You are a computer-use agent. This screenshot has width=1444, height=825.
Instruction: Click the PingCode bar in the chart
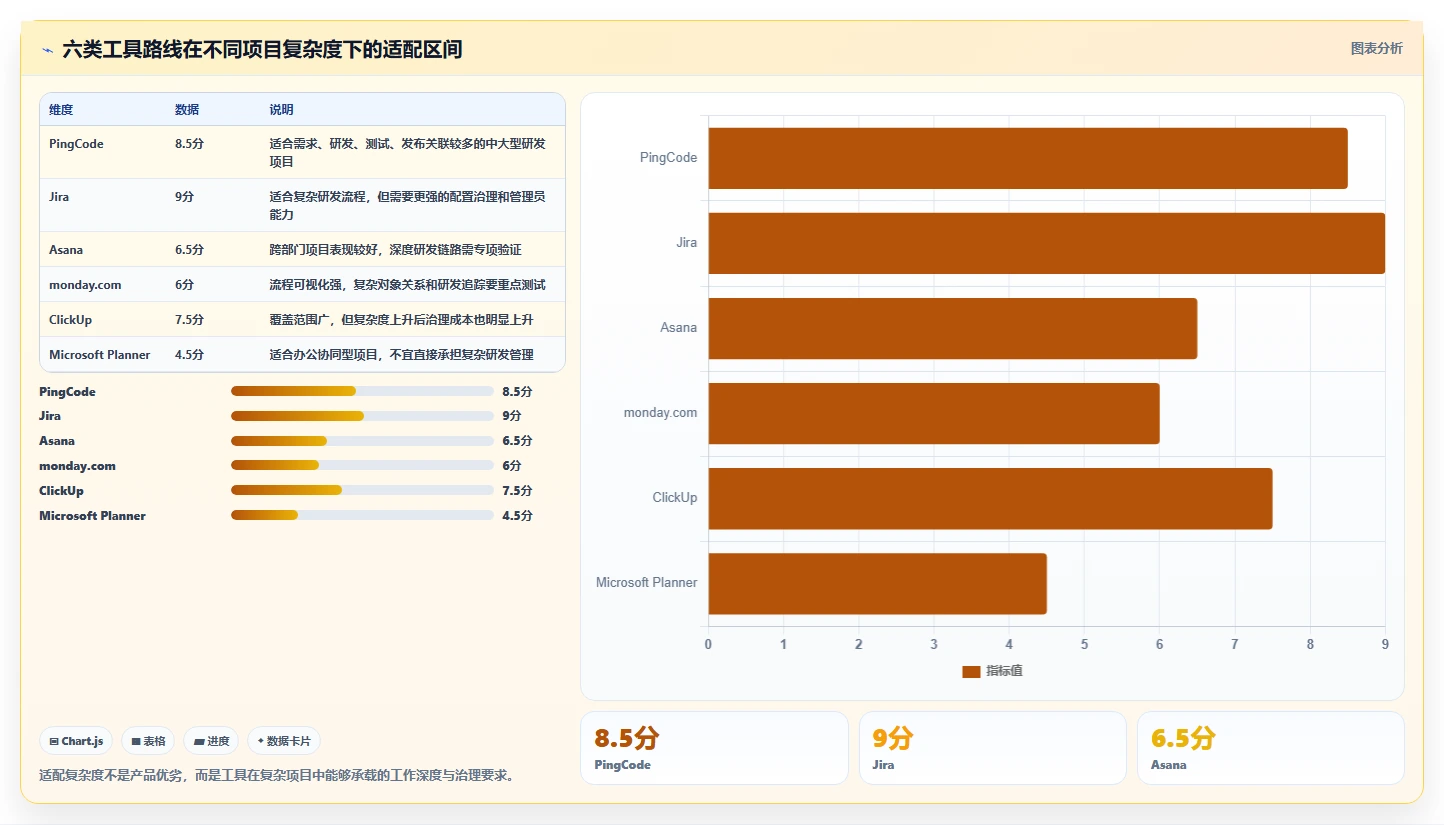pyautogui.click(x=1028, y=158)
